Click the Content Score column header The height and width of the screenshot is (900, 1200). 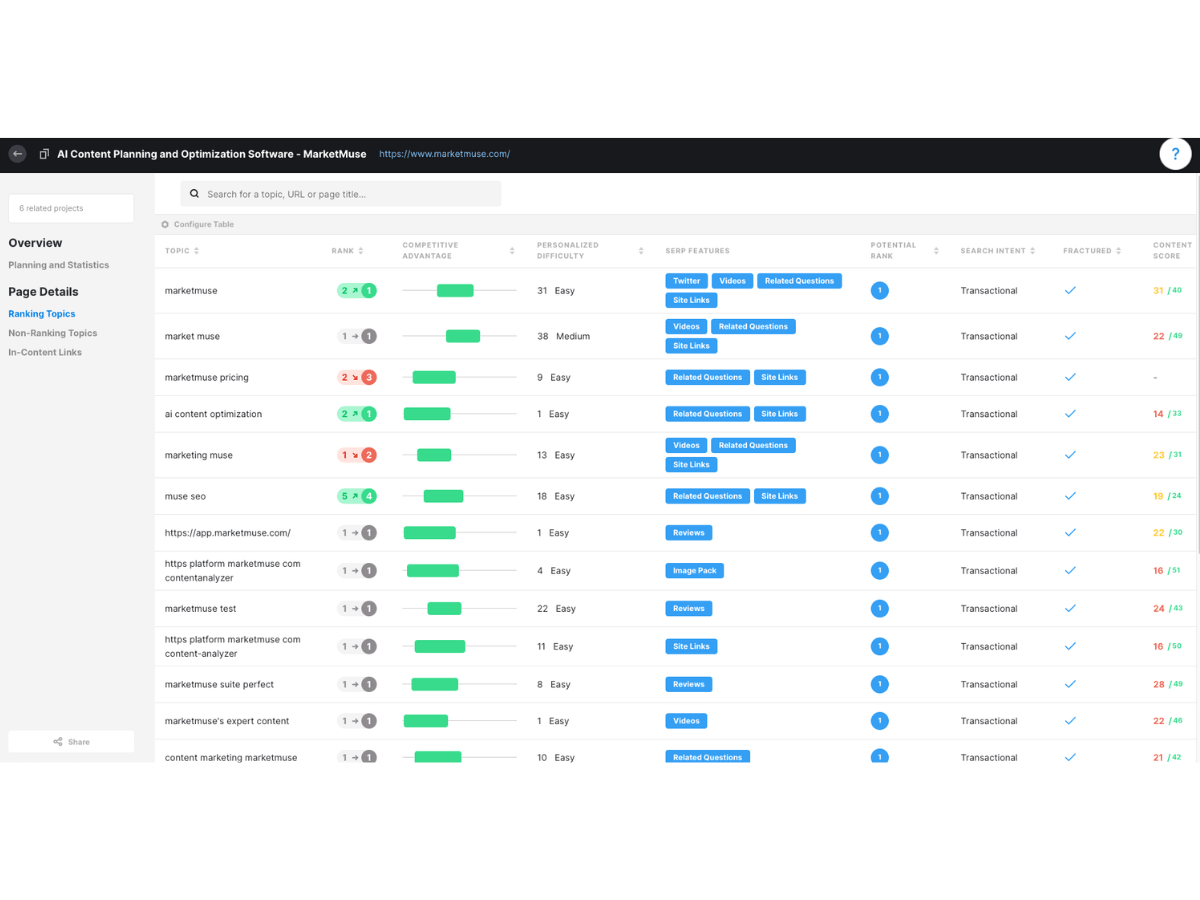pyautogui.click(x=1172, y=250)
